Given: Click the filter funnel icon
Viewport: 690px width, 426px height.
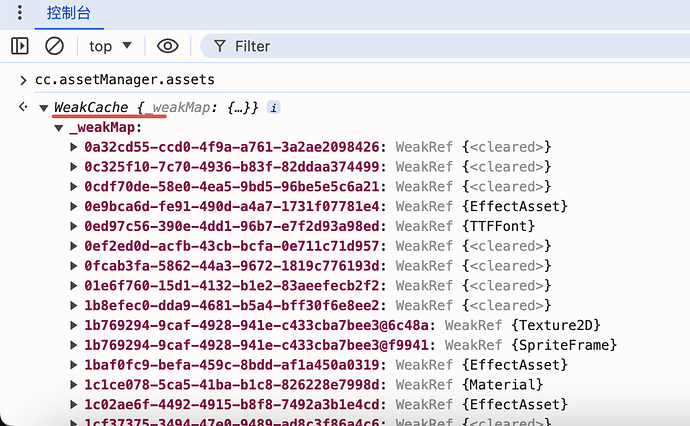Looking at the screenshot, I should 218,46.
